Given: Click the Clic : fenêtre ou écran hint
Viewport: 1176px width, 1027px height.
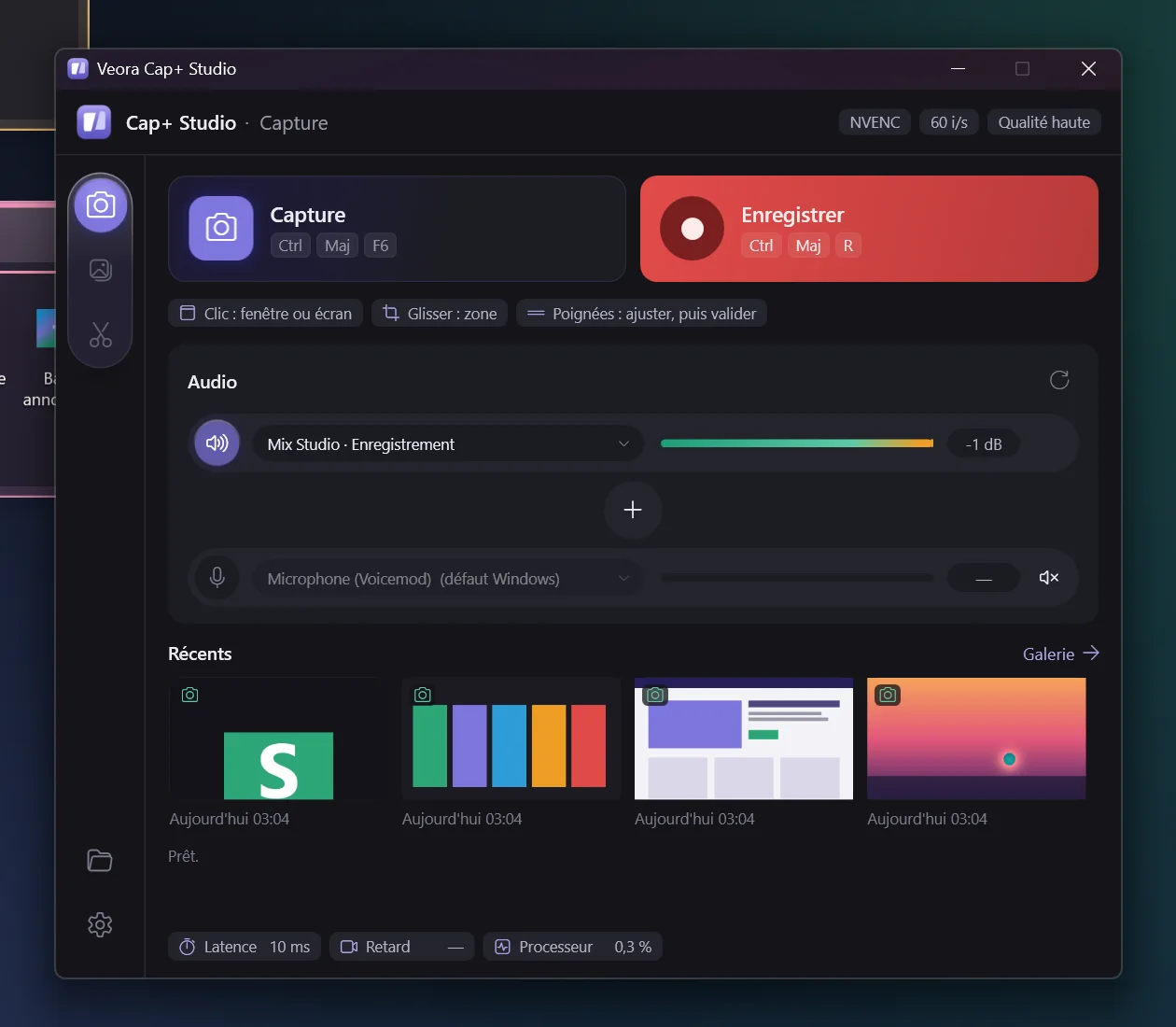Looking at the screenshot, I should (266, 314).
